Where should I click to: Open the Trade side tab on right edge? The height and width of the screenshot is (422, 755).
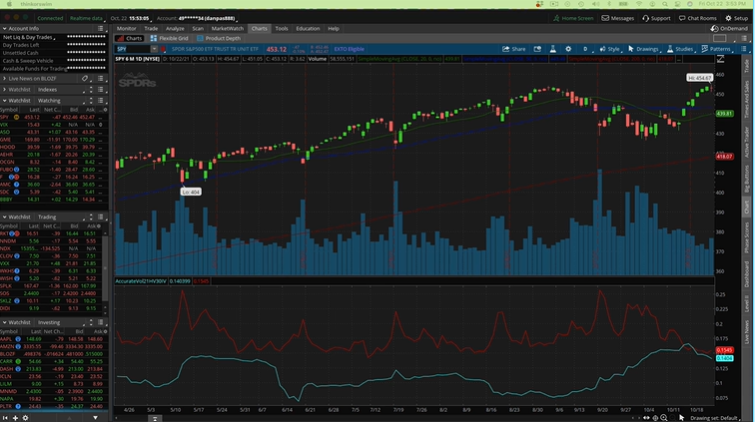(746, 66)
